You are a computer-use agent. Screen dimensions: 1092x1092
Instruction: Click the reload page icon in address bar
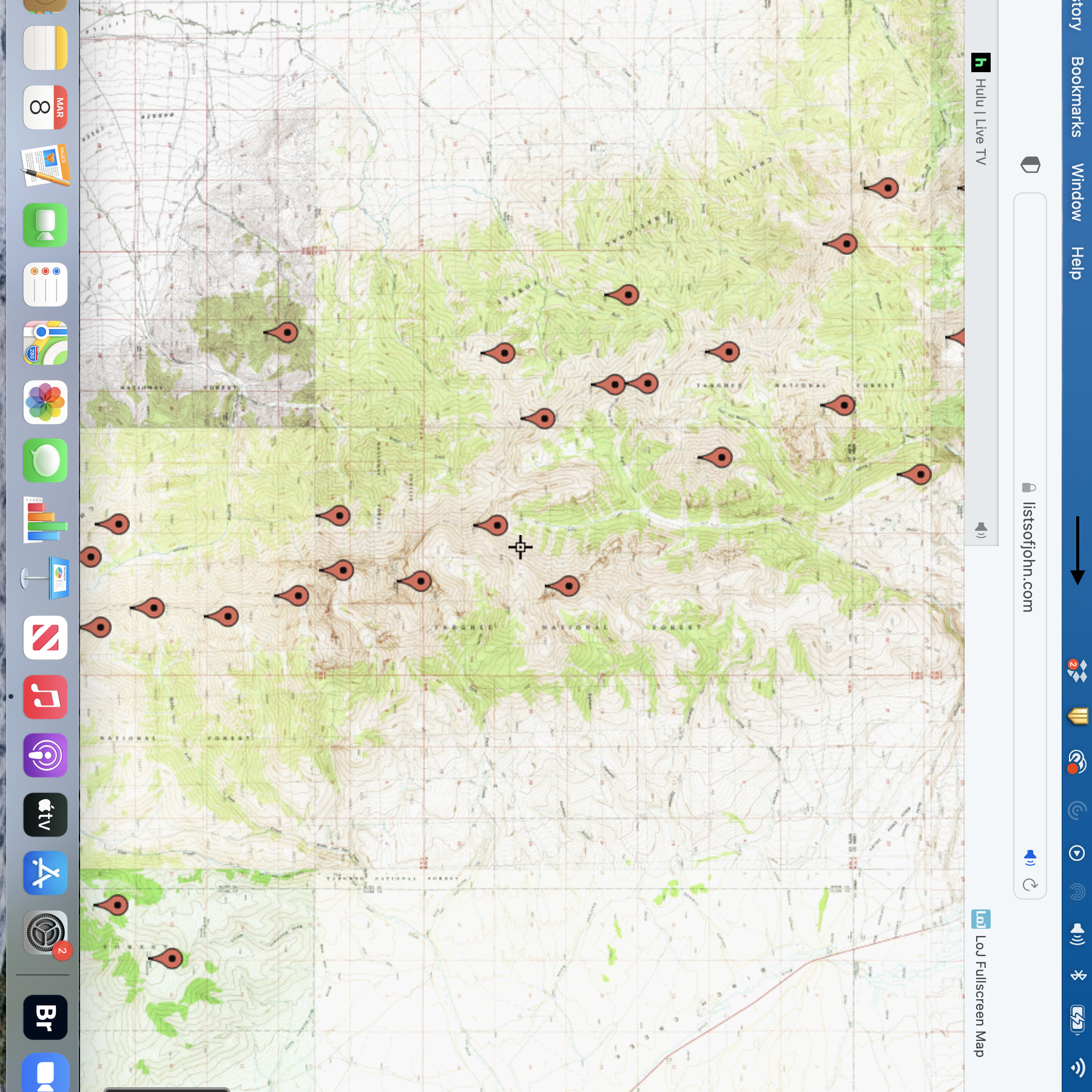point(1030,885)
